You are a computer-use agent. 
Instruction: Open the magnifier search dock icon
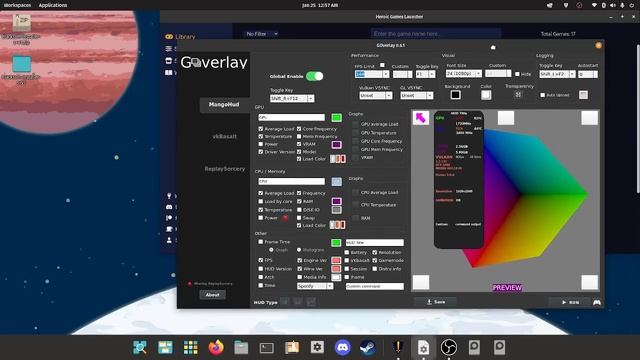(140, 347)
